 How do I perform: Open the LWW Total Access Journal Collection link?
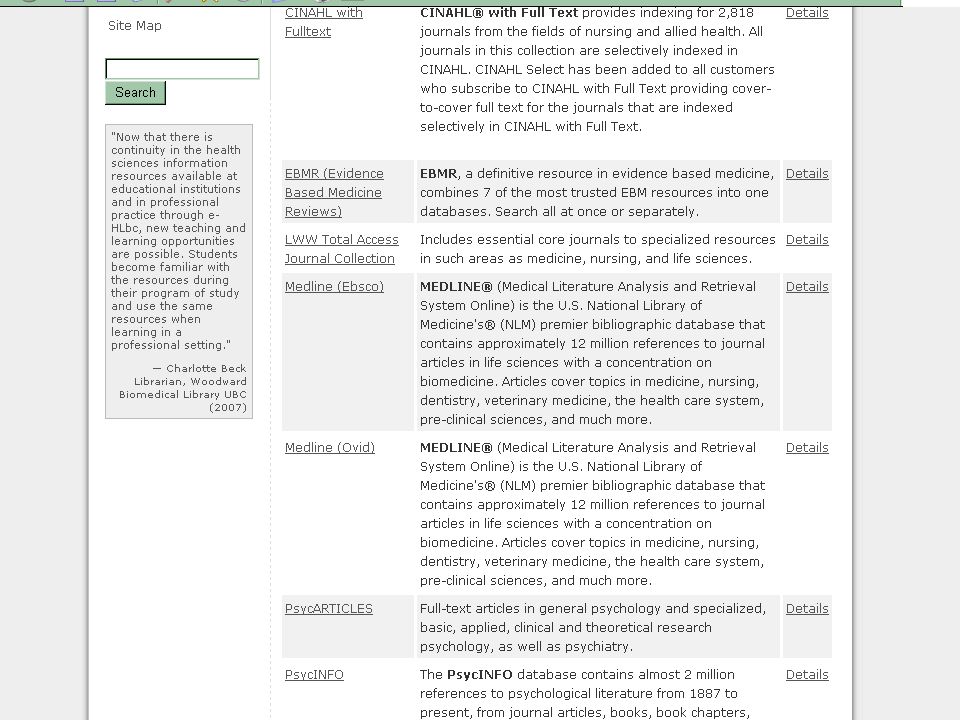tap(342, 249)
